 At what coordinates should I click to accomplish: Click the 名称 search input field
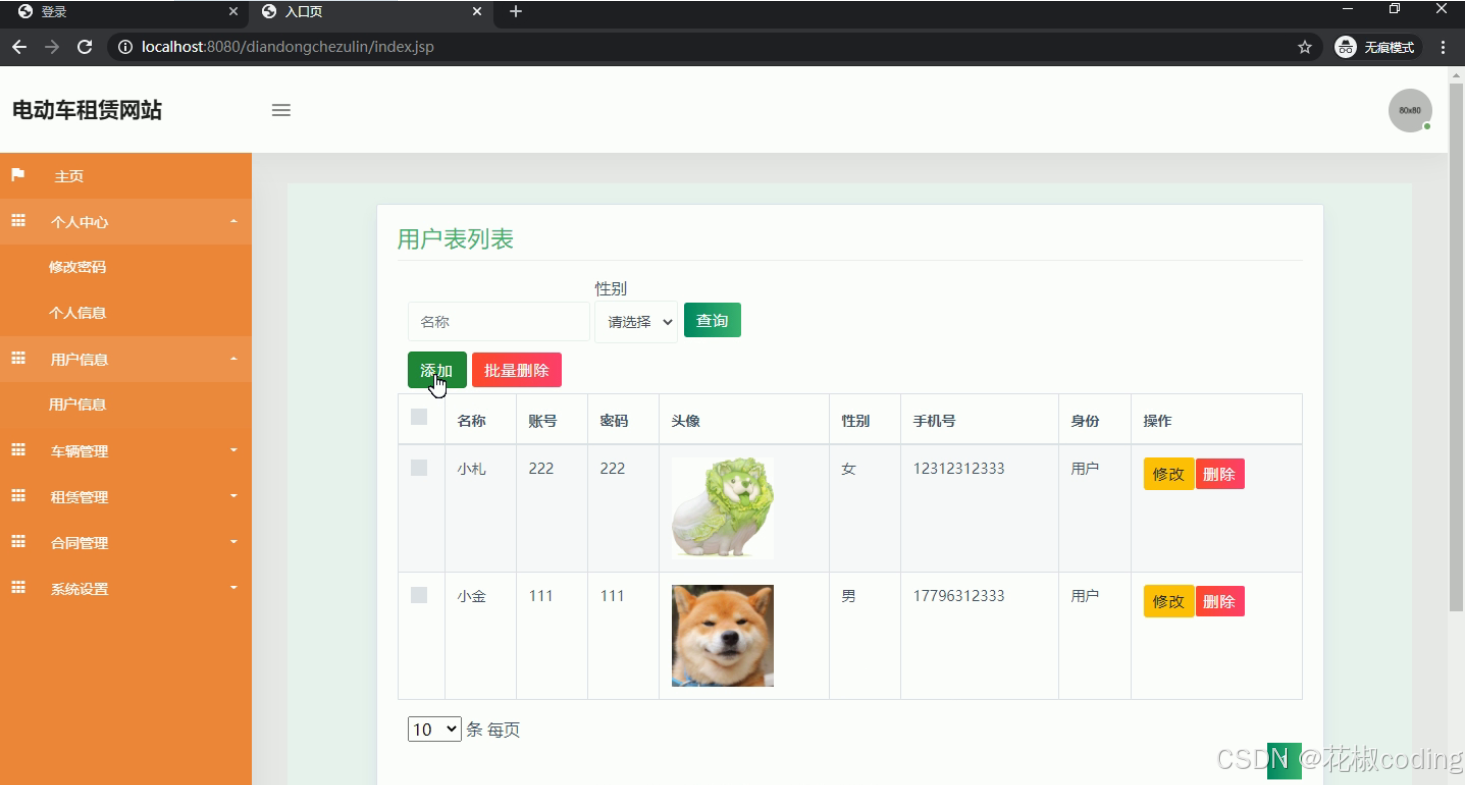click(498, 321)
